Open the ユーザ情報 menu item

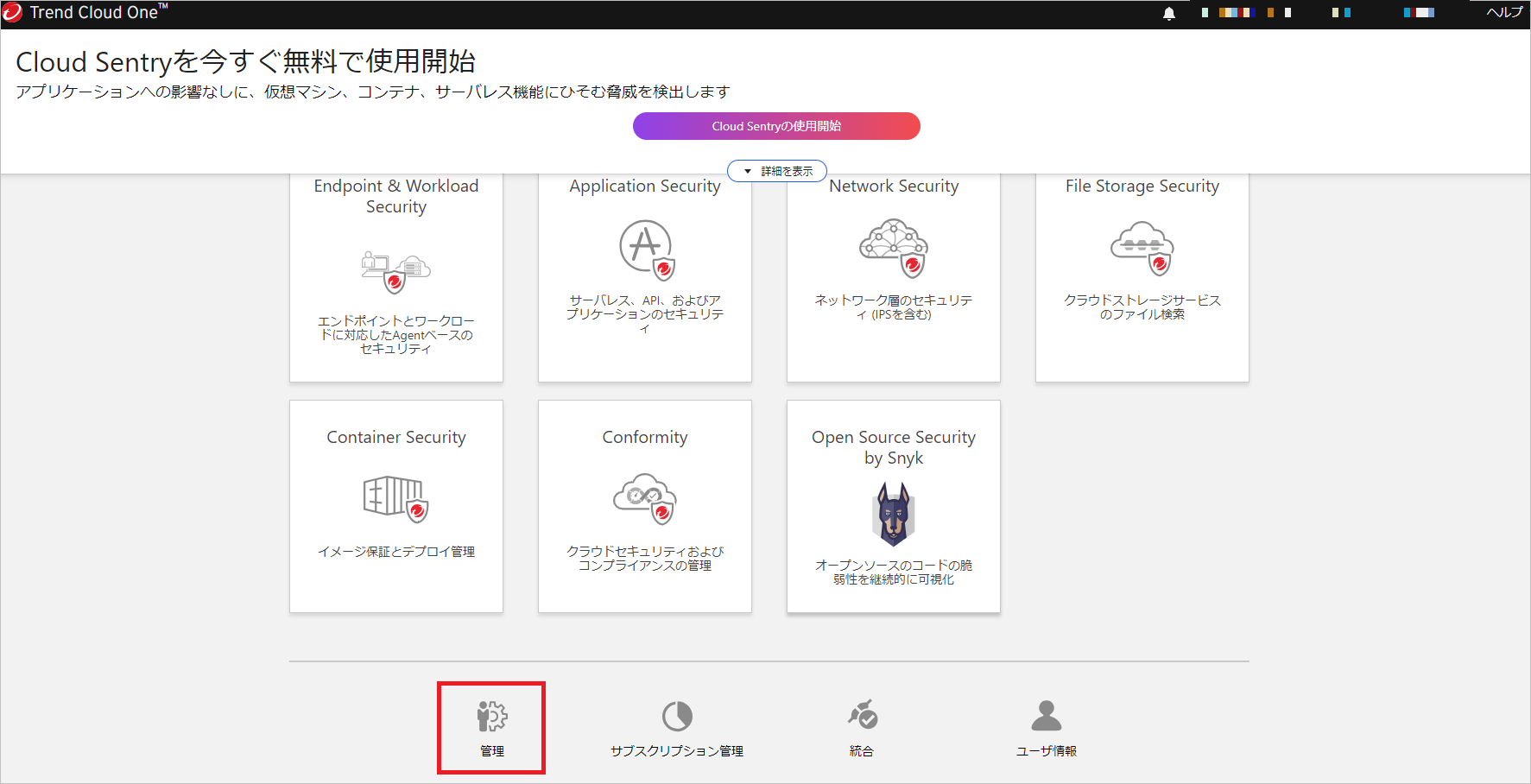coord(1046,729)
